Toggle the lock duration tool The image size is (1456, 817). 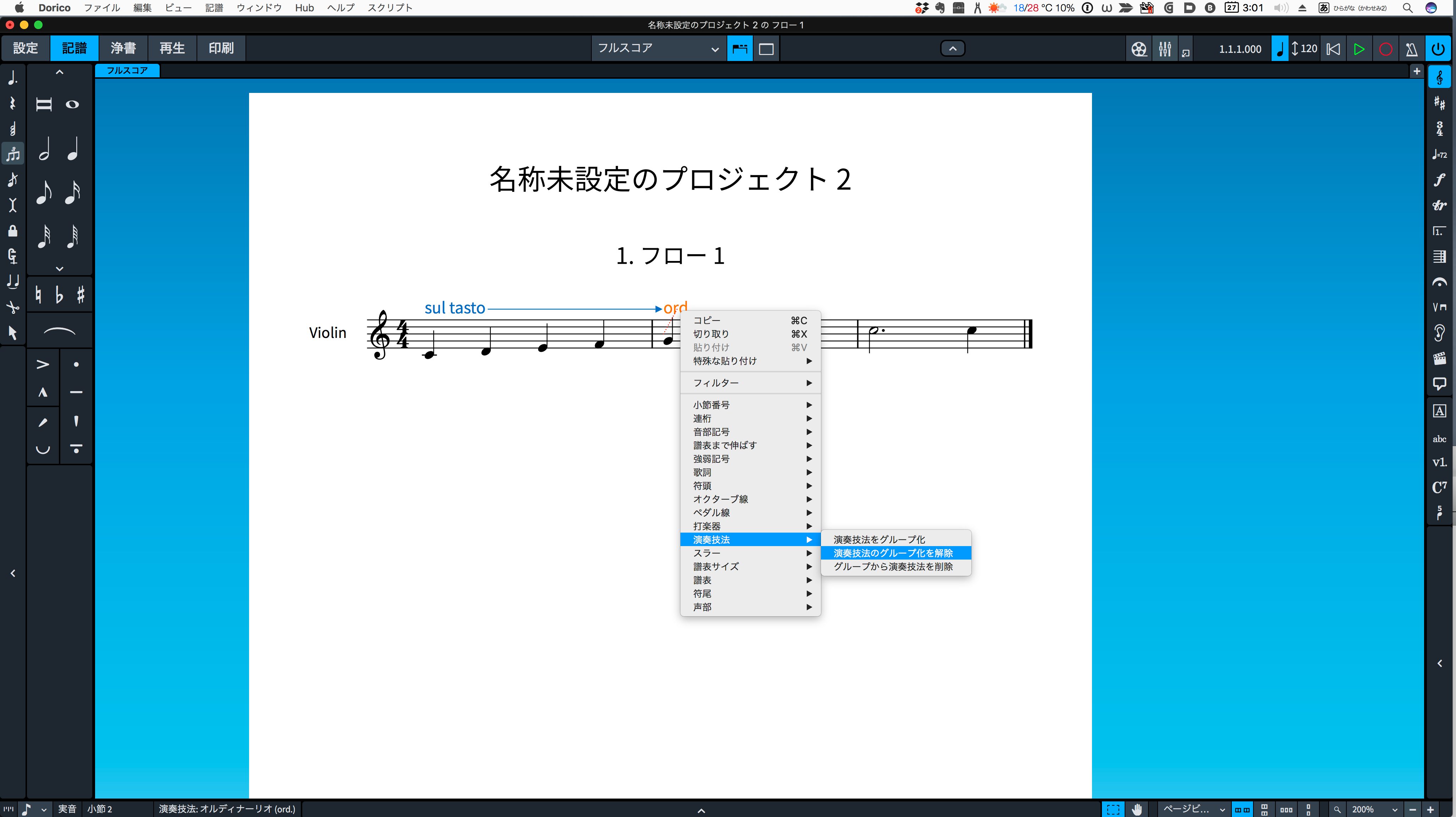point(12,230)
